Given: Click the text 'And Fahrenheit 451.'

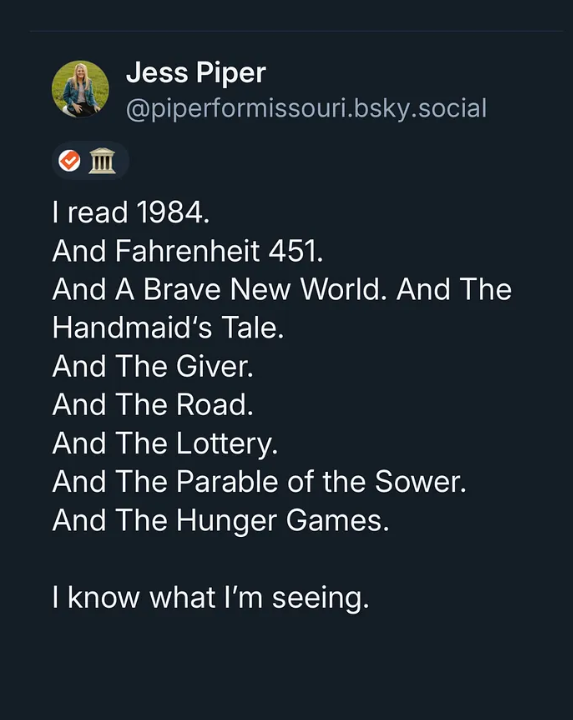Looking at the screenshot, I should tap(187, 251).
